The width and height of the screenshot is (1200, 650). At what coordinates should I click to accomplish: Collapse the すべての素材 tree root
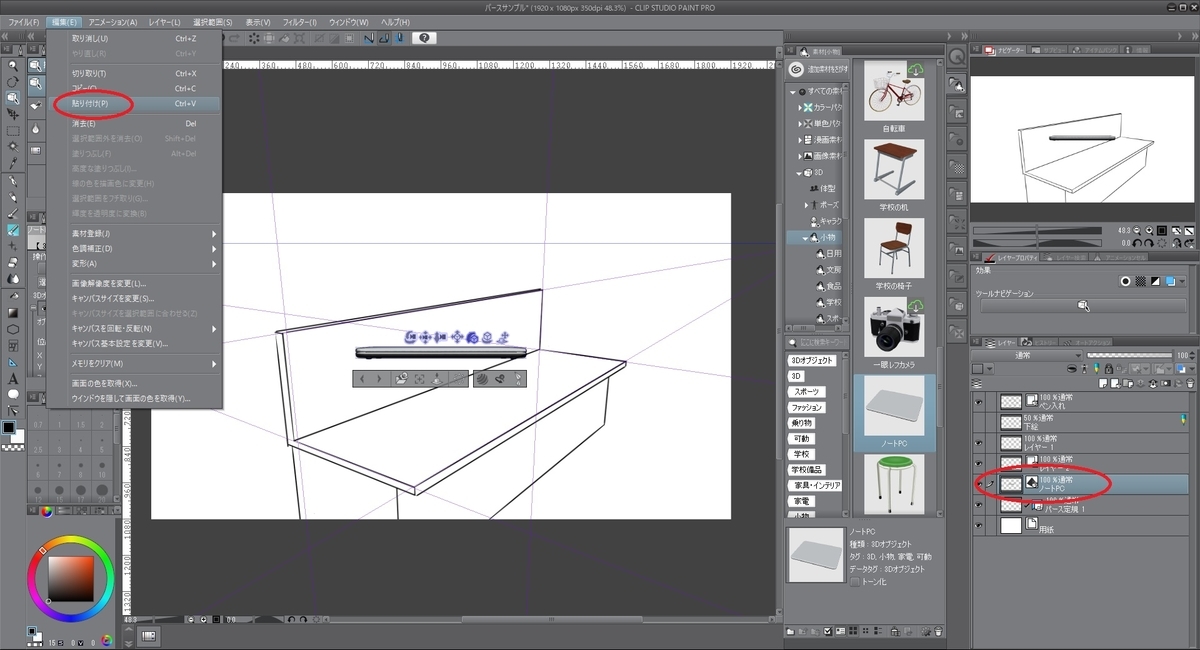[x=793, y=91]
